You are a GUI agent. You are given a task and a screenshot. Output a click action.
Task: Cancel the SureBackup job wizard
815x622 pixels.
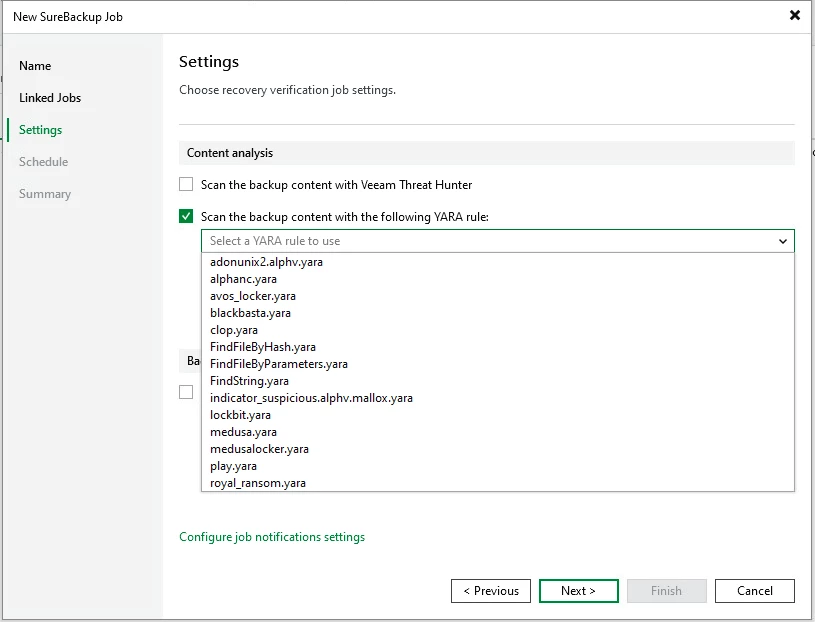[754, 591]
